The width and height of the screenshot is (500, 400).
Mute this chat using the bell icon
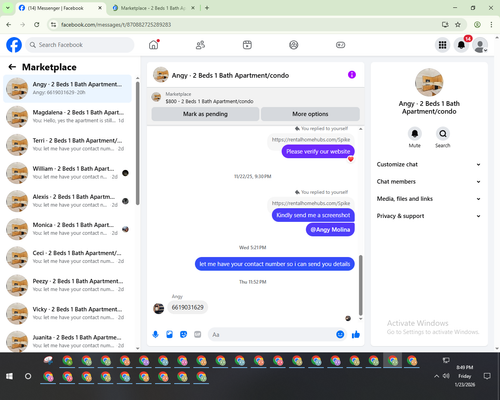(x=415, y=134)
